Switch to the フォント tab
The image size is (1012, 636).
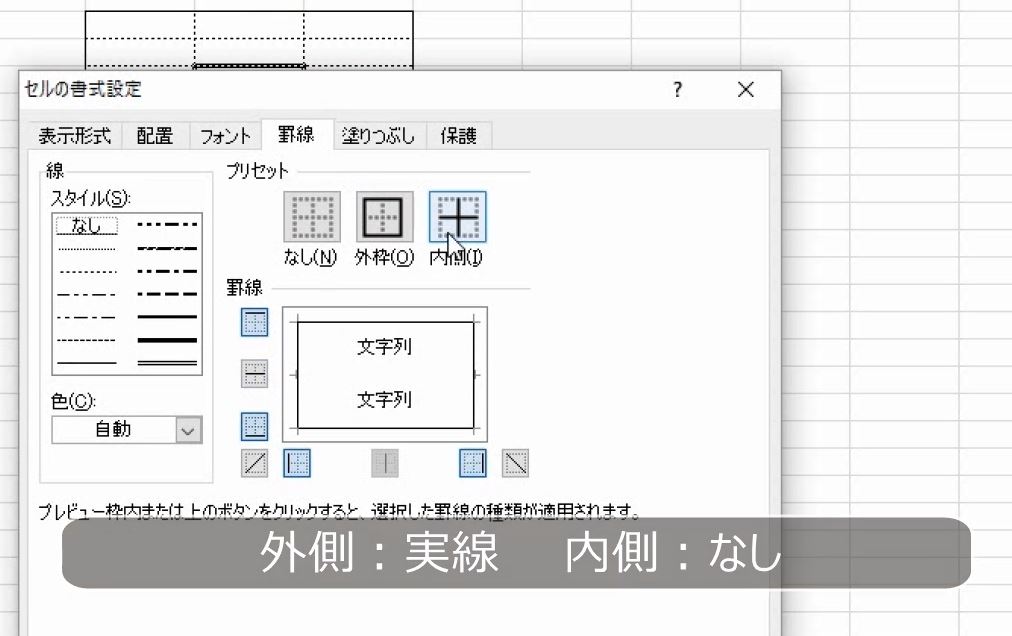tap(226, 135)
